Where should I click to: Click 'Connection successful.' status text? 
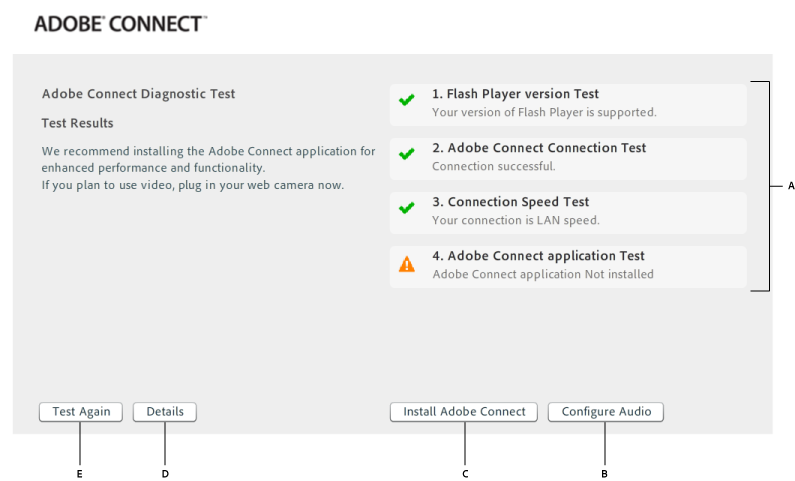coord(494,166)
